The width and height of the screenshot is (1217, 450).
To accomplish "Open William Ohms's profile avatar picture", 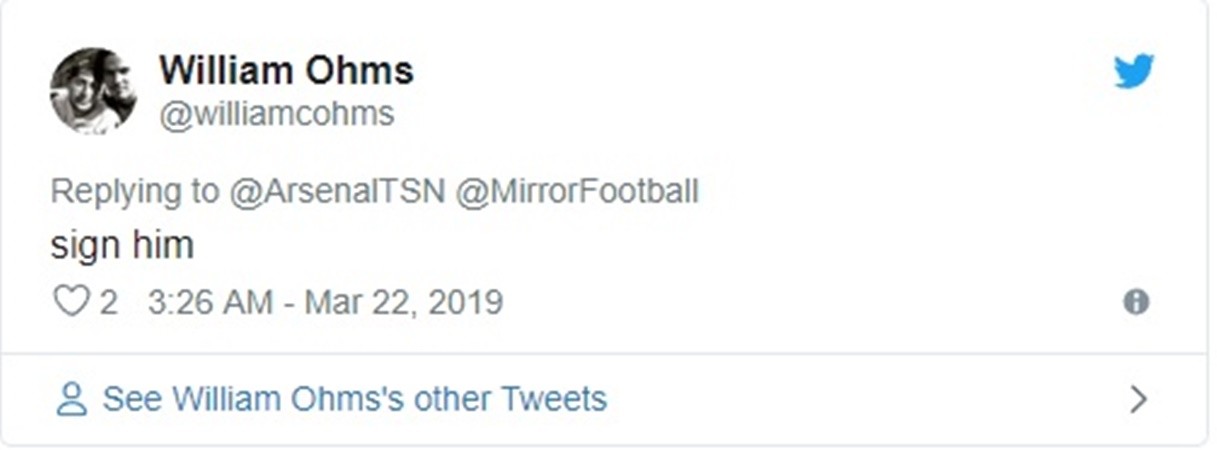I will [x=93, y=91].
